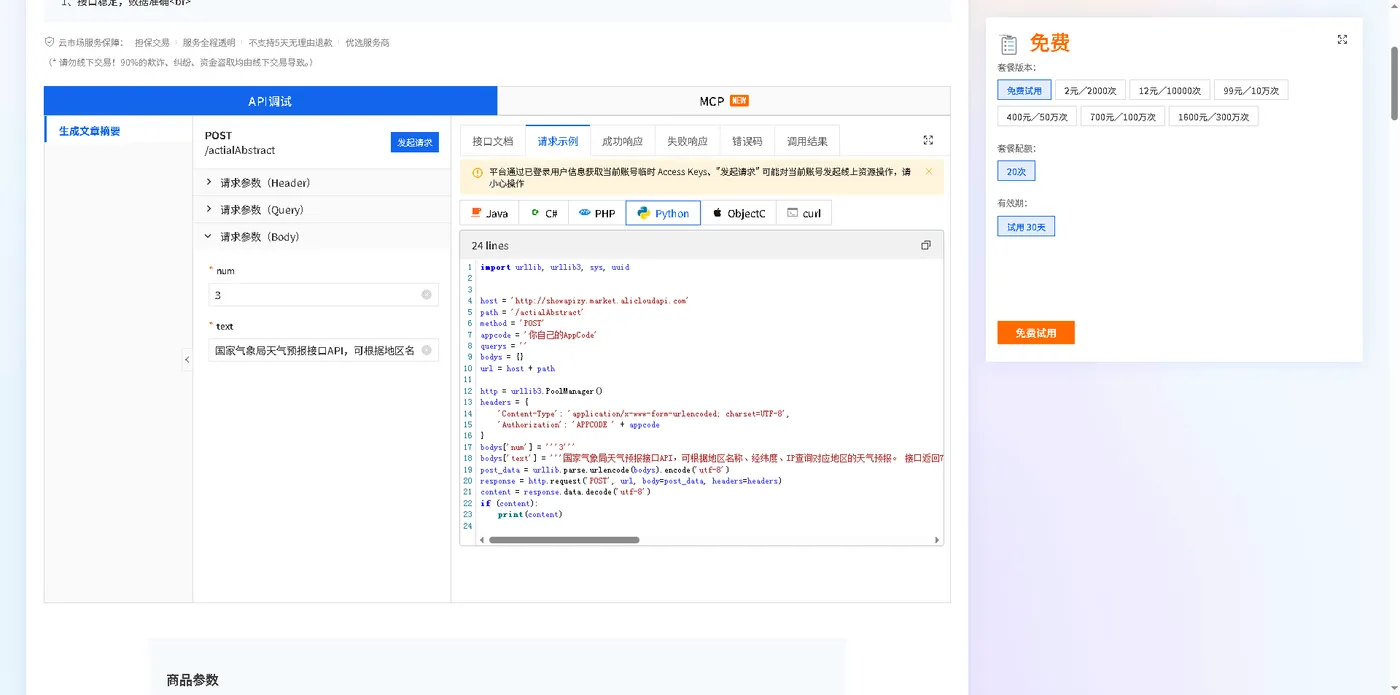
Task: Click the shield icon next to 云市场服务保障
Action: (49, 42)
